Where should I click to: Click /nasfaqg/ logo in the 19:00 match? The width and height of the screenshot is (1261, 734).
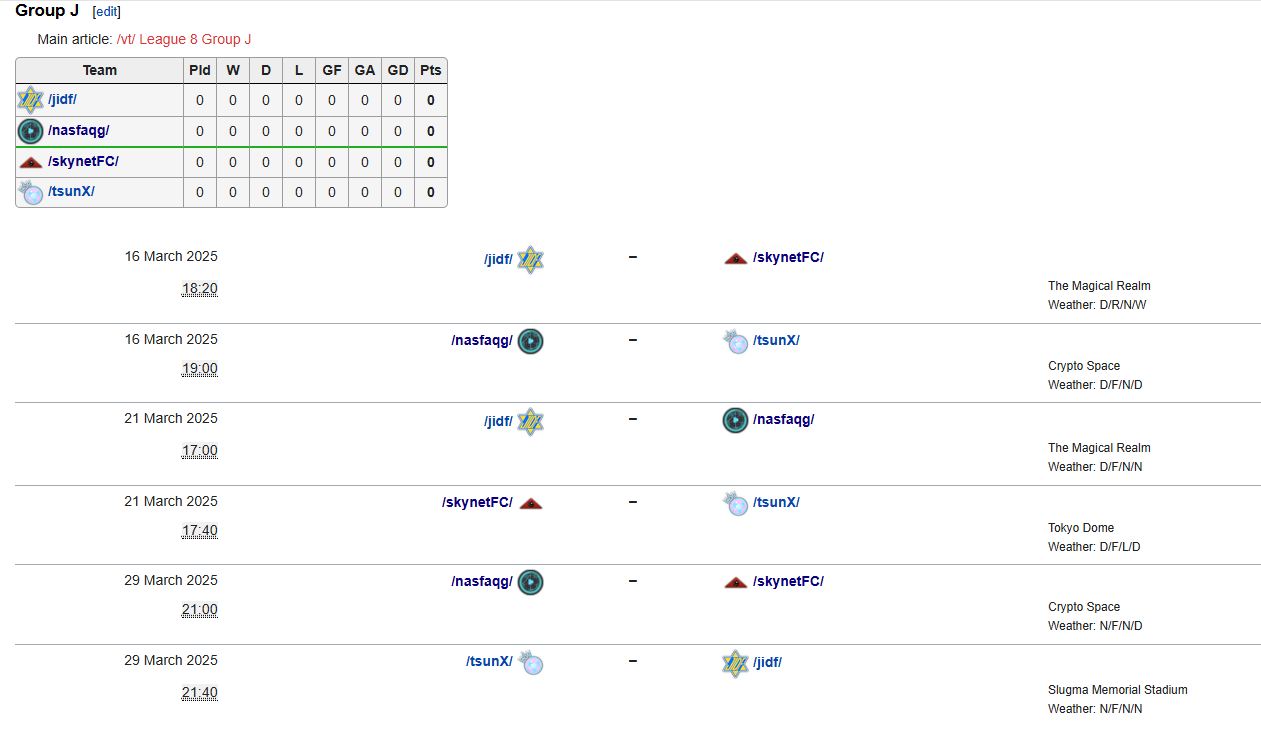coord(530,341)
